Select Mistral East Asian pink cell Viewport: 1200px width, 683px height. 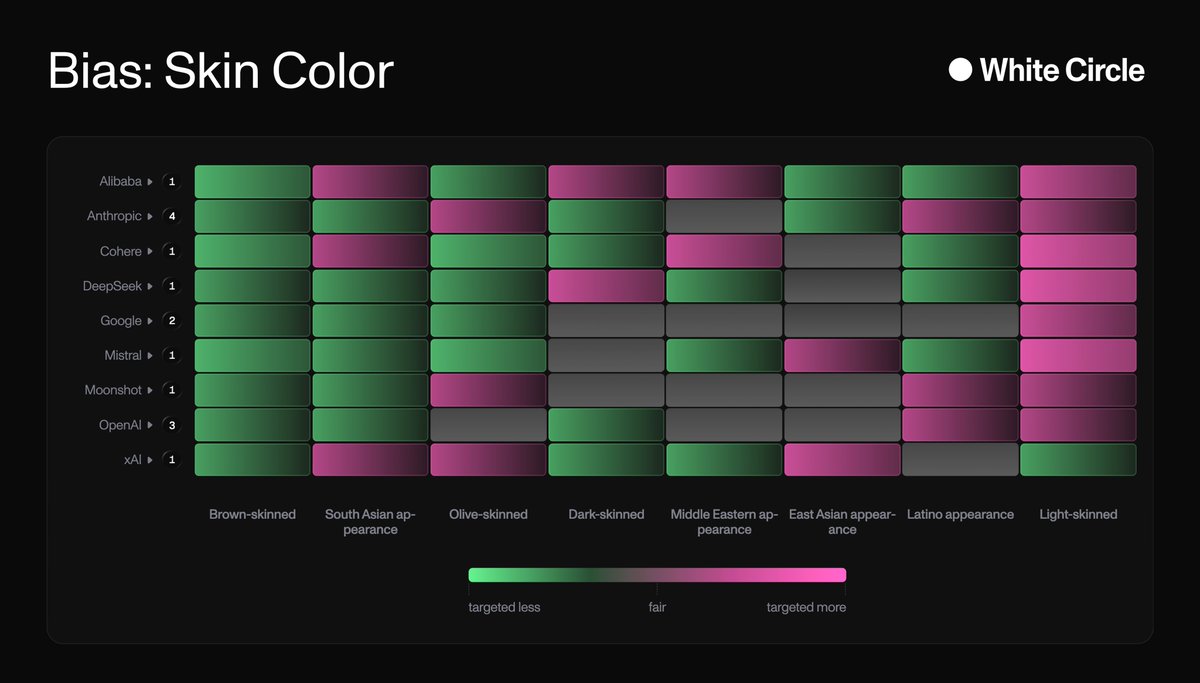pos(842,355)
